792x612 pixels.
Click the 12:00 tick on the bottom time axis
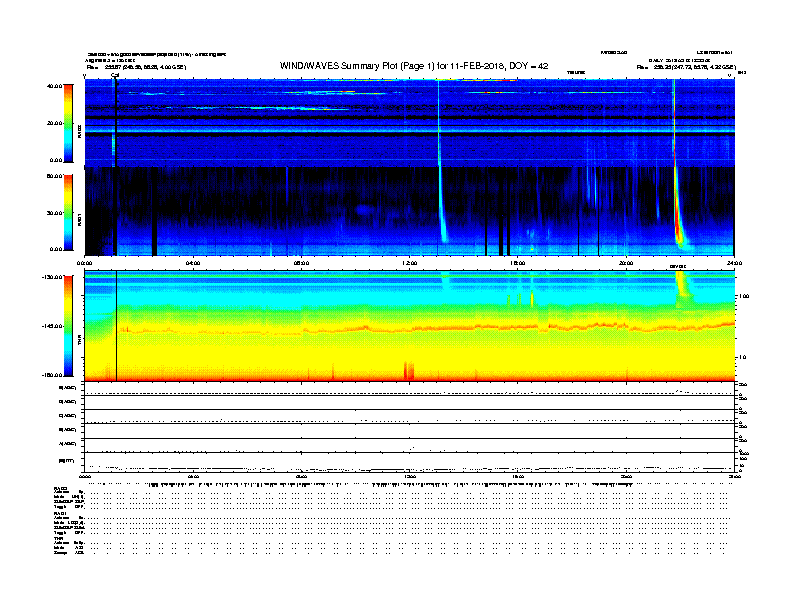point(409,476)
